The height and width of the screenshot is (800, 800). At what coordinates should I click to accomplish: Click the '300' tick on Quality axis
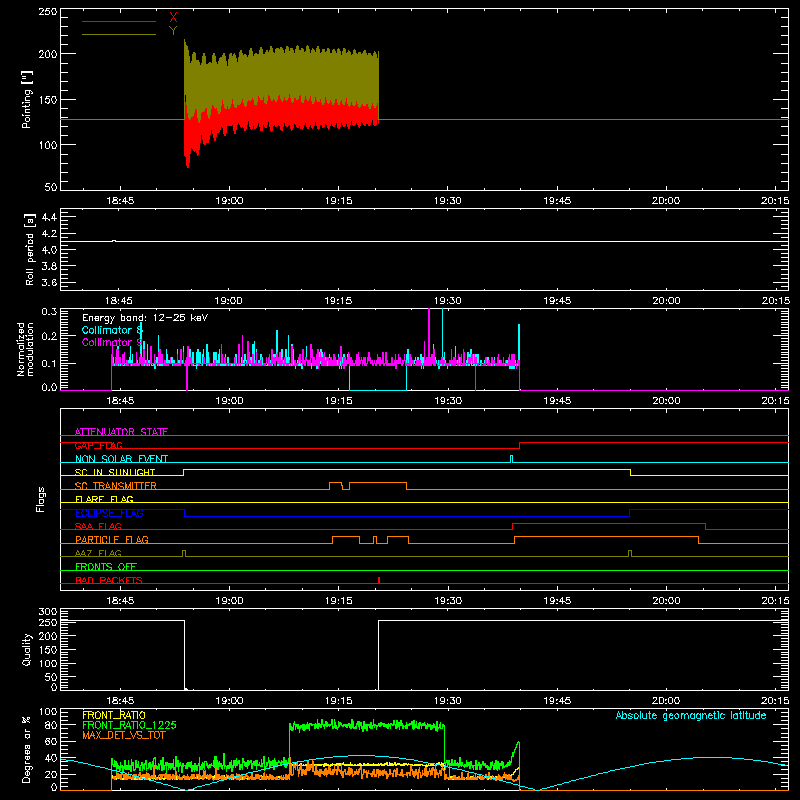tap(48, 612)
